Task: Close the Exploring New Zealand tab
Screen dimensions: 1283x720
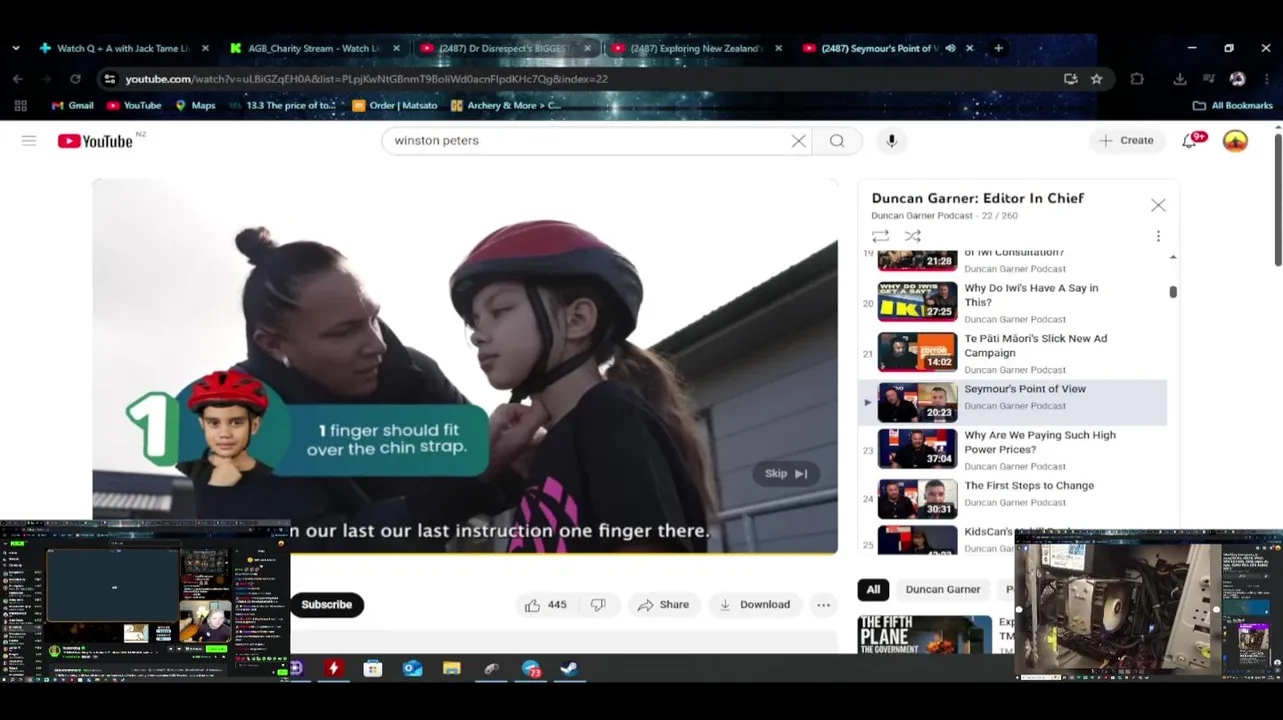Action: tap(777, 48)
